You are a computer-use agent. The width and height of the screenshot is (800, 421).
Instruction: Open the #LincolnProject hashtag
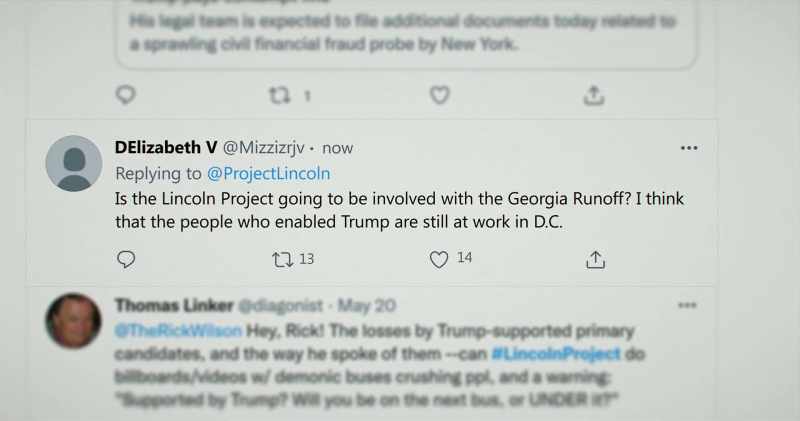556,354
